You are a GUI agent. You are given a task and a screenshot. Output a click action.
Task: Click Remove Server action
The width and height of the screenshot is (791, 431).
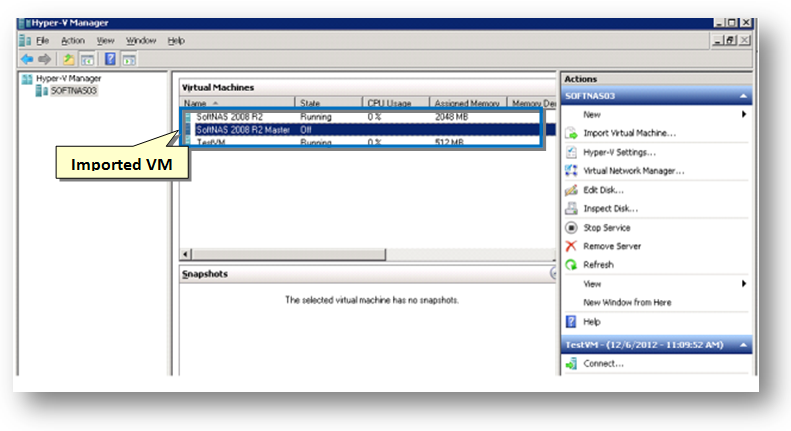click(612, 246)
